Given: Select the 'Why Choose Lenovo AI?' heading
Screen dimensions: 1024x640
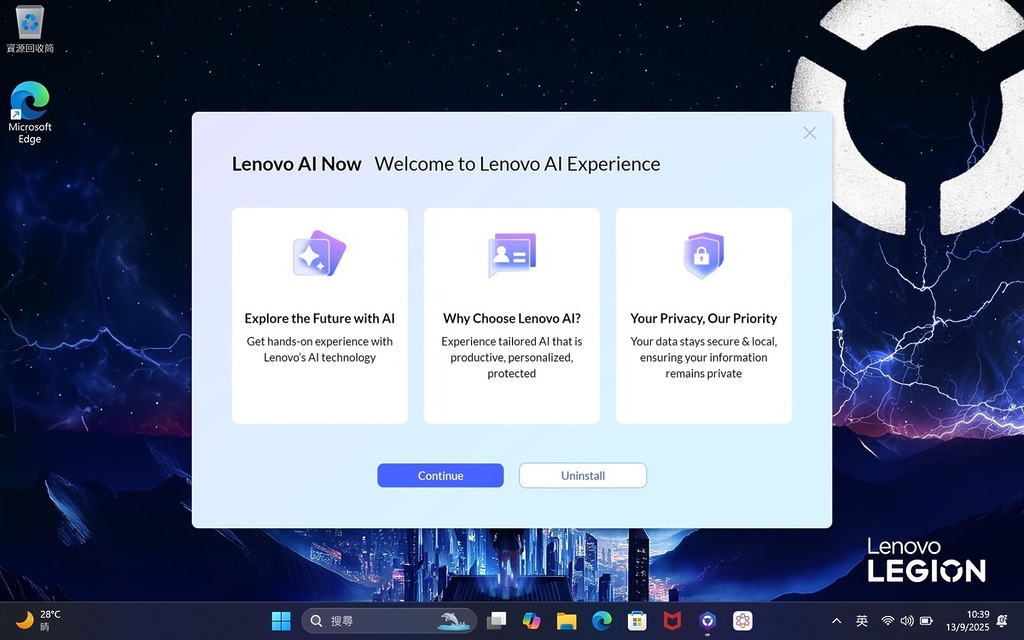Looking at the screenshot, I should 511,319.
